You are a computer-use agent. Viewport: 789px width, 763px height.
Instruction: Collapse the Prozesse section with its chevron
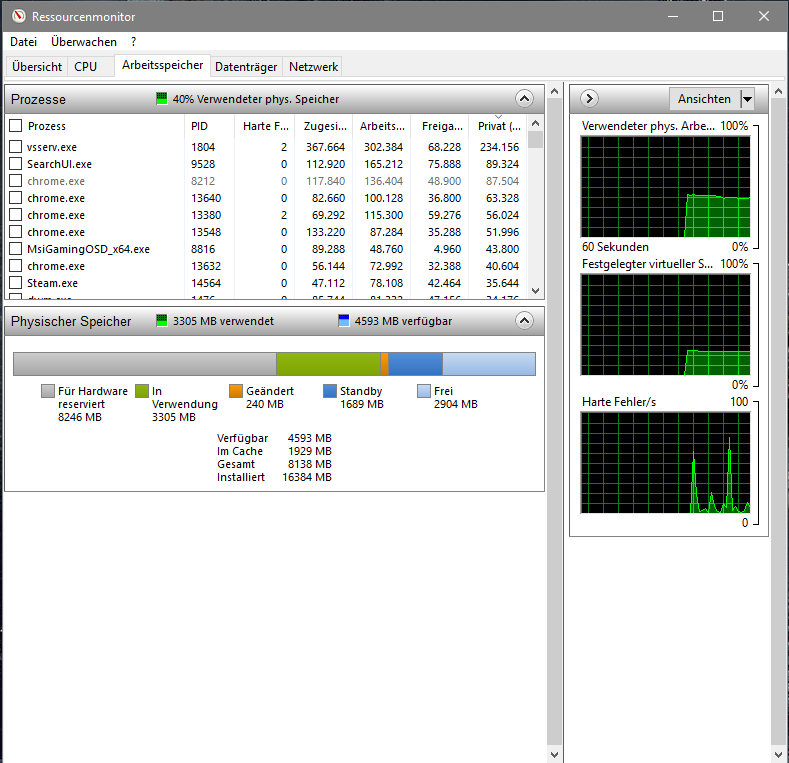coord(524,99)
